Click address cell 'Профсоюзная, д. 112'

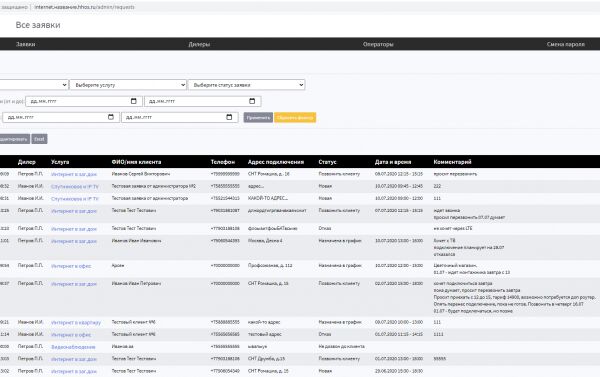270,265
